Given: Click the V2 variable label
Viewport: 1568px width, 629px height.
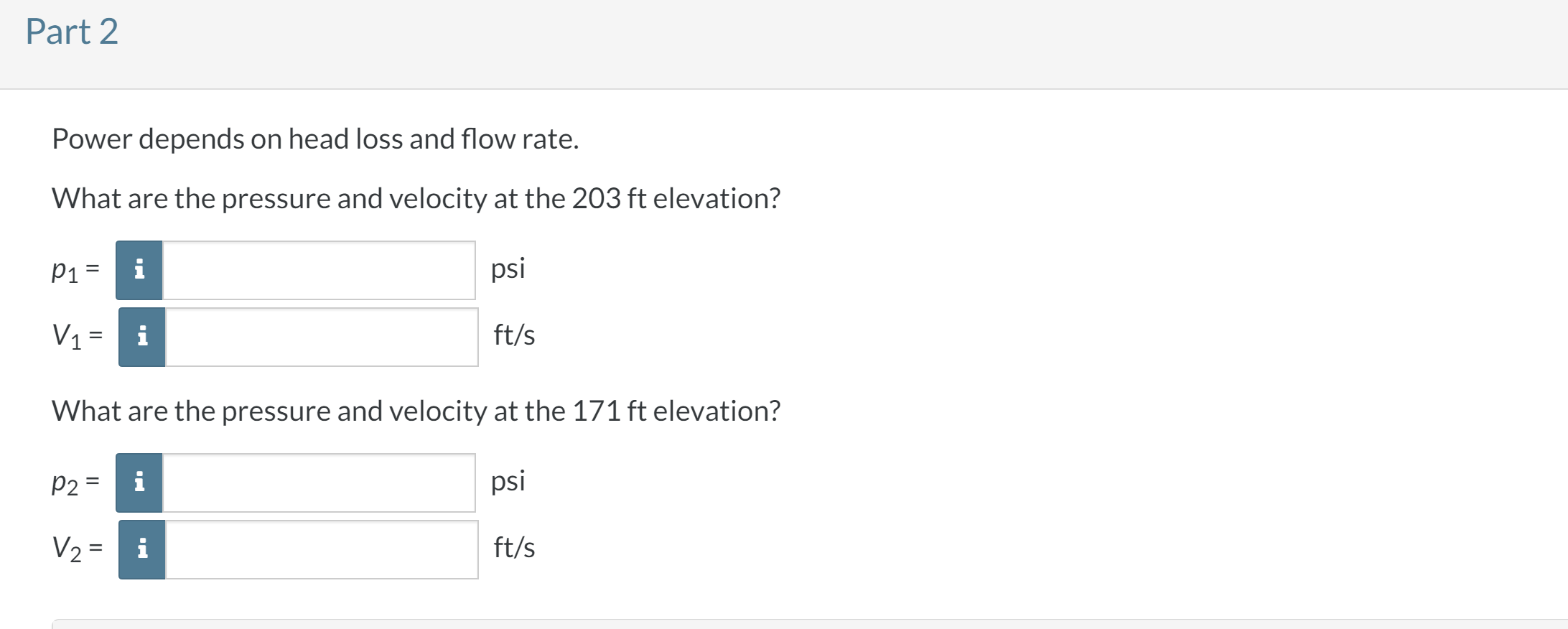Looking at the screenshot, I should 67,549.
